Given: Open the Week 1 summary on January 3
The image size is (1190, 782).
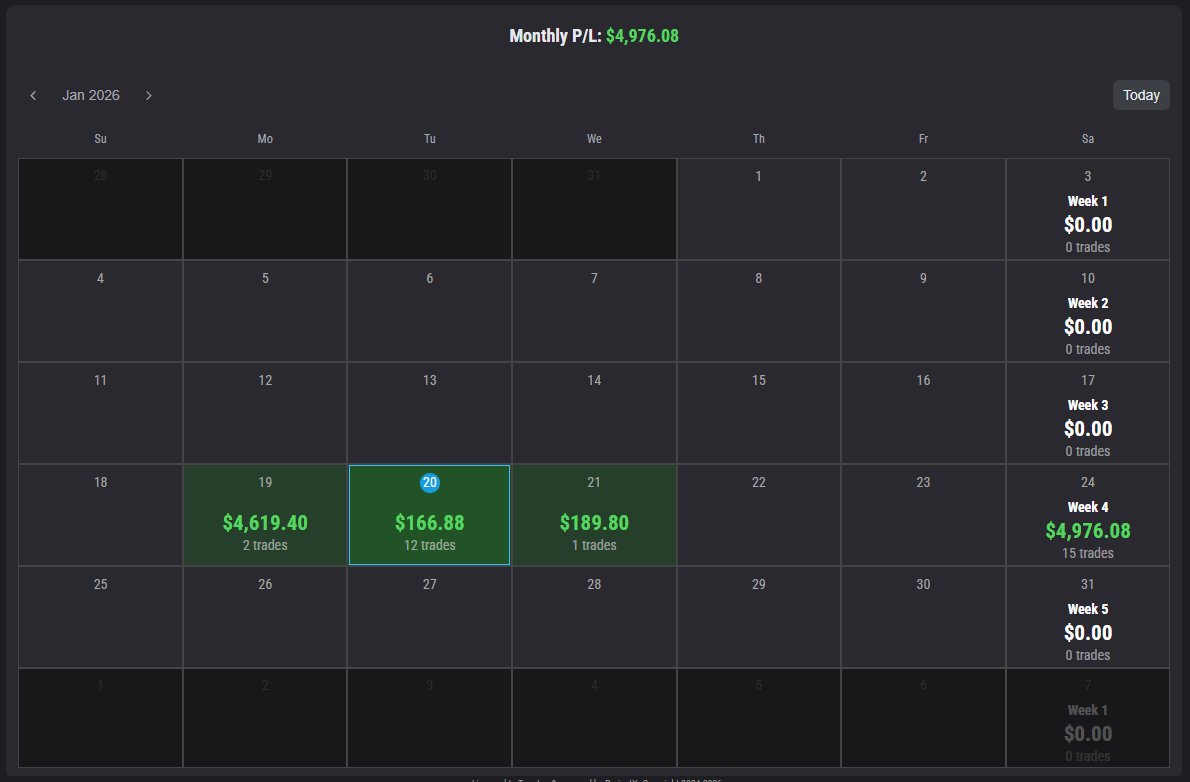Looking at the screenshot, I should point(1087,223).
